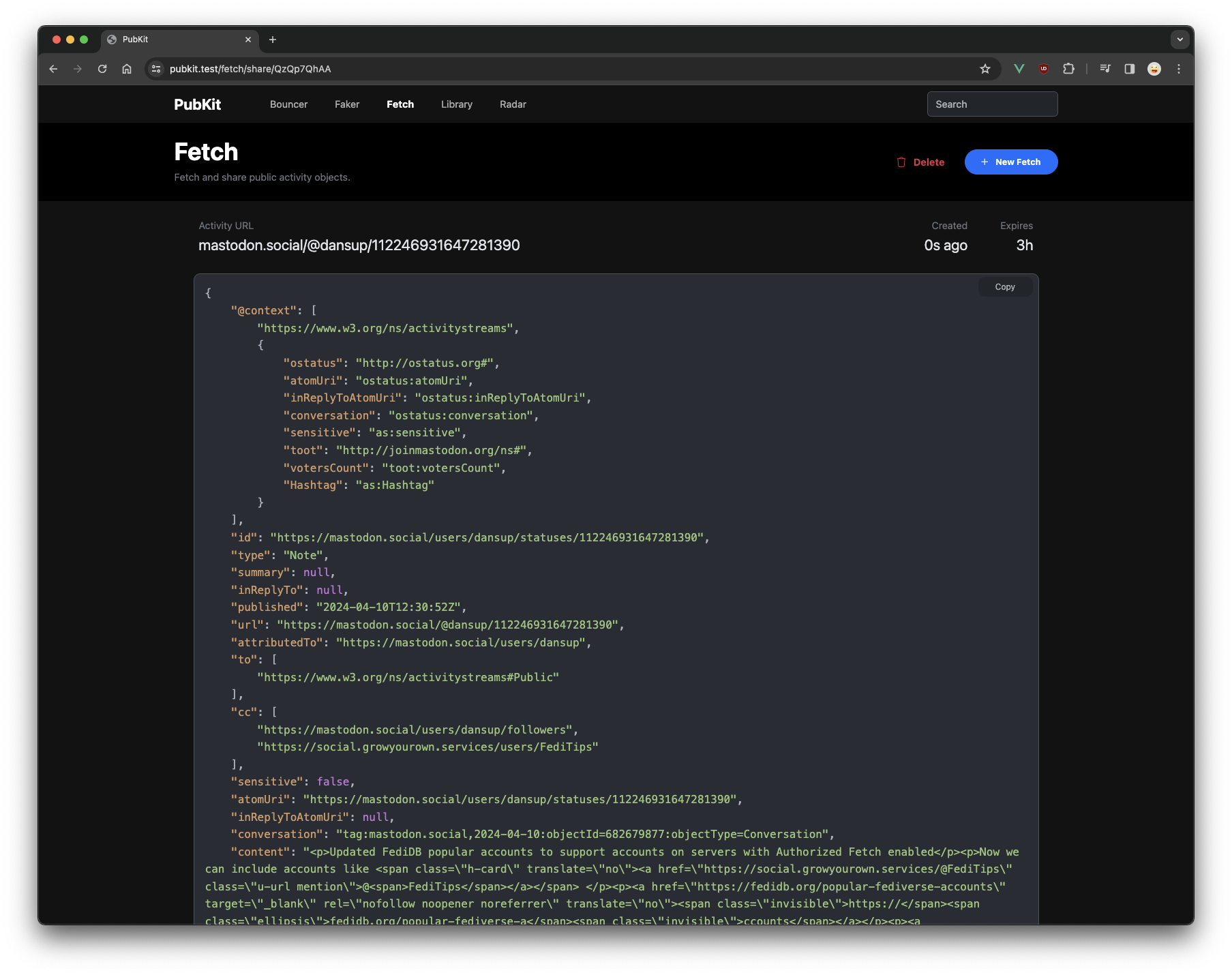Click the dansup followers URL line
This screenshot has height=975, width=1232.
[x=417, y=730]
